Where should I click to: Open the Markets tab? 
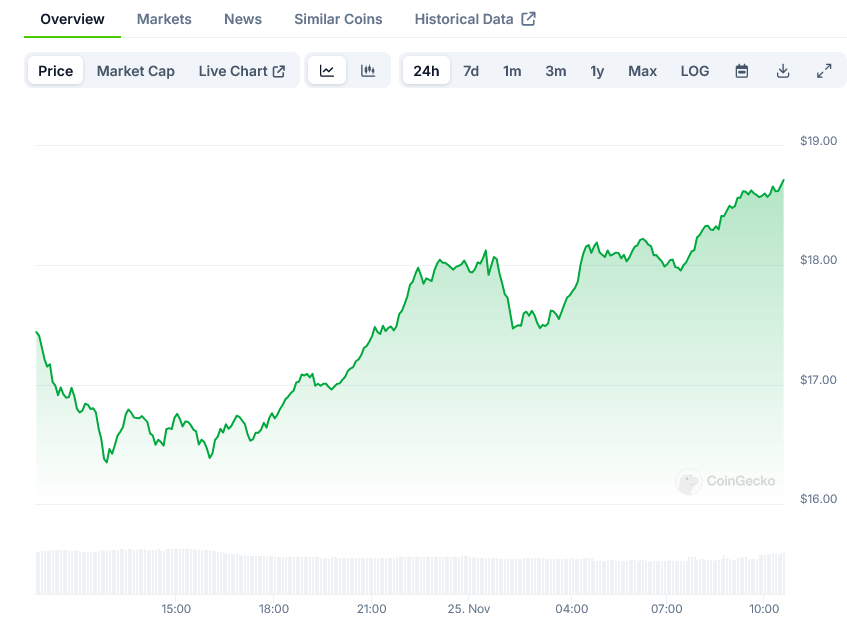coord(164,19)
